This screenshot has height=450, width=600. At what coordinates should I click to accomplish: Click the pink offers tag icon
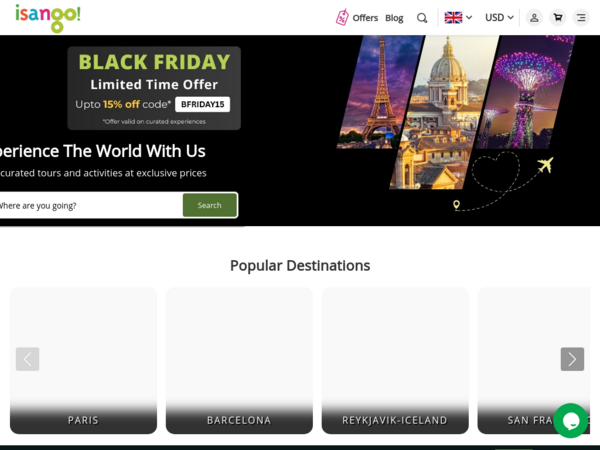click(x=342, y=18)
